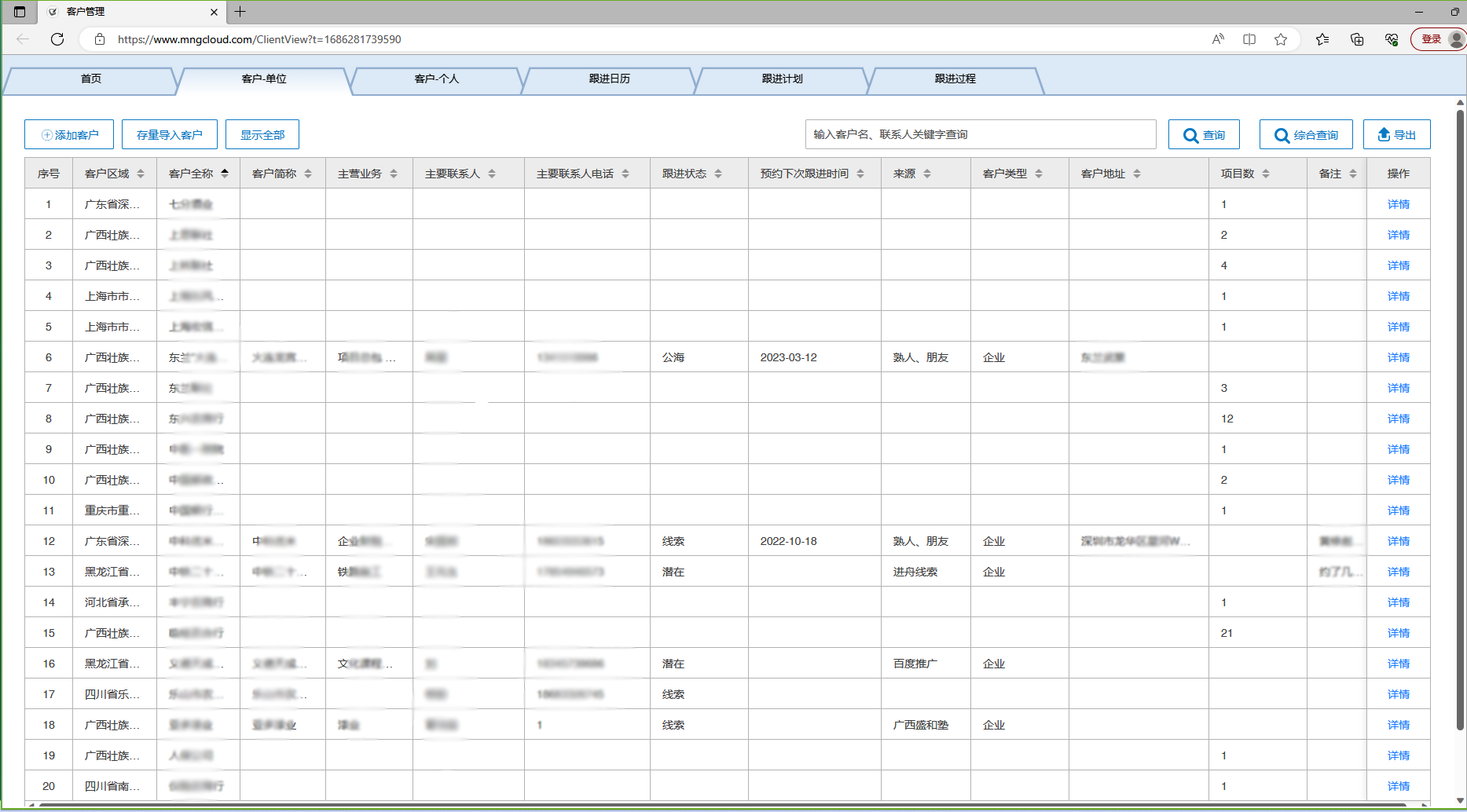Screen dimensions: 1467x812
Task: Open the read aloud icon in address bar
Action: click(1218, 39)
